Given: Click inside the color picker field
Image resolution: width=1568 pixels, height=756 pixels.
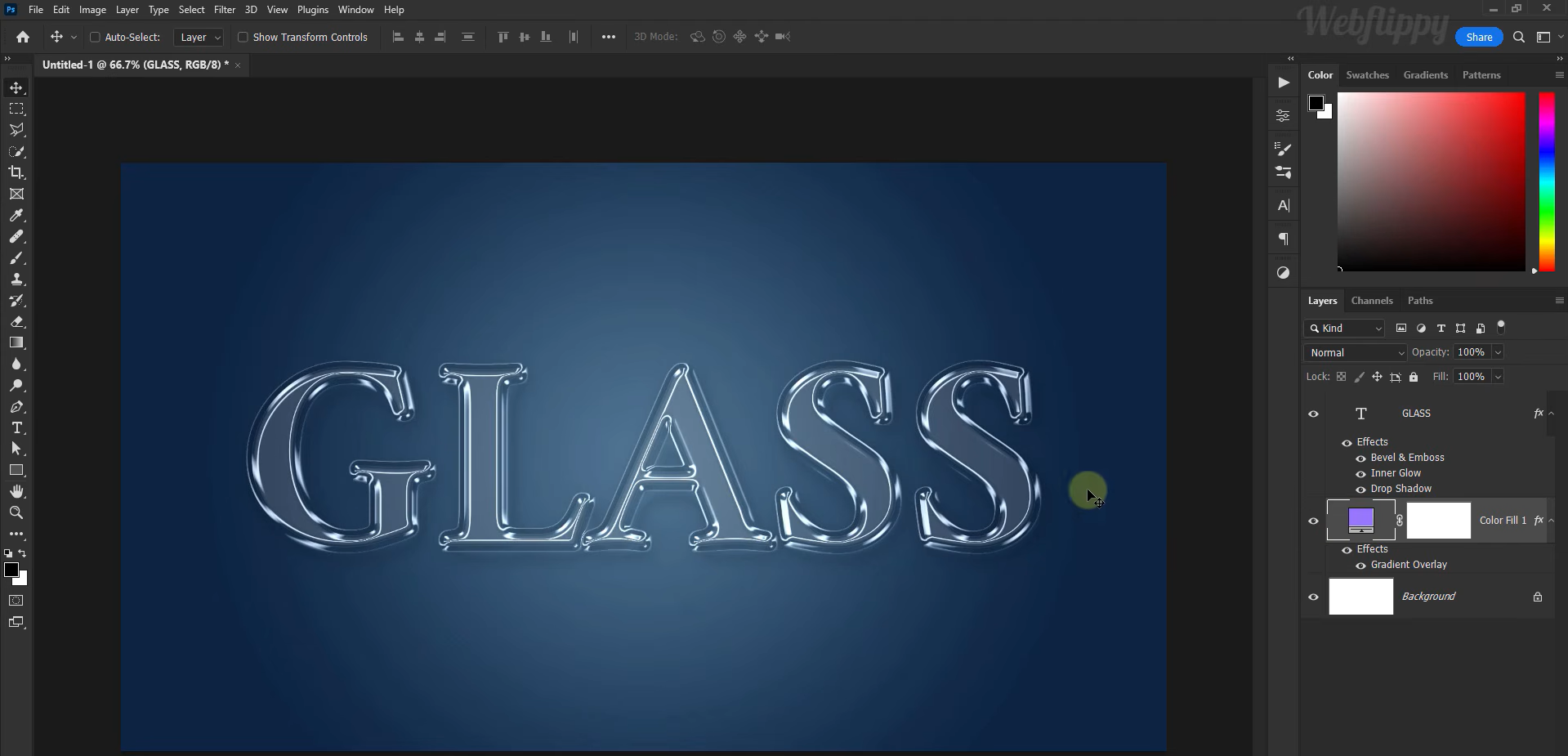Looking at the screenshot, I should (1431, 181).
